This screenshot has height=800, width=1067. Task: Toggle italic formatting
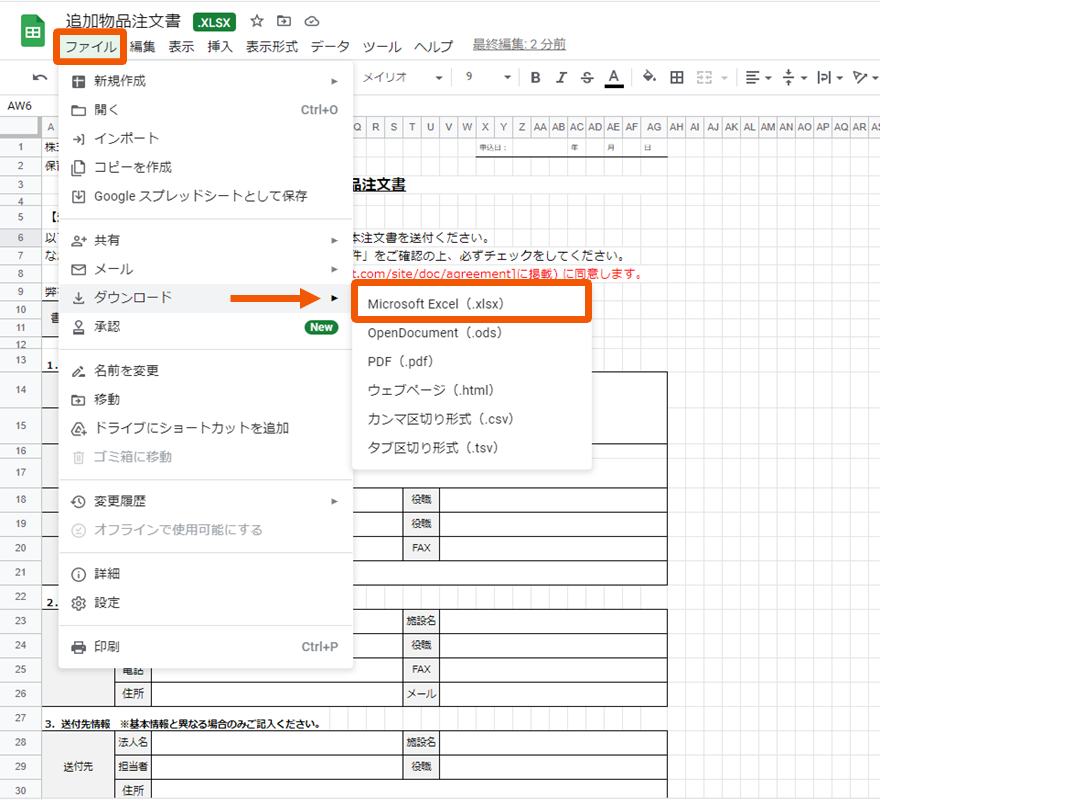[x=561, y=77]
